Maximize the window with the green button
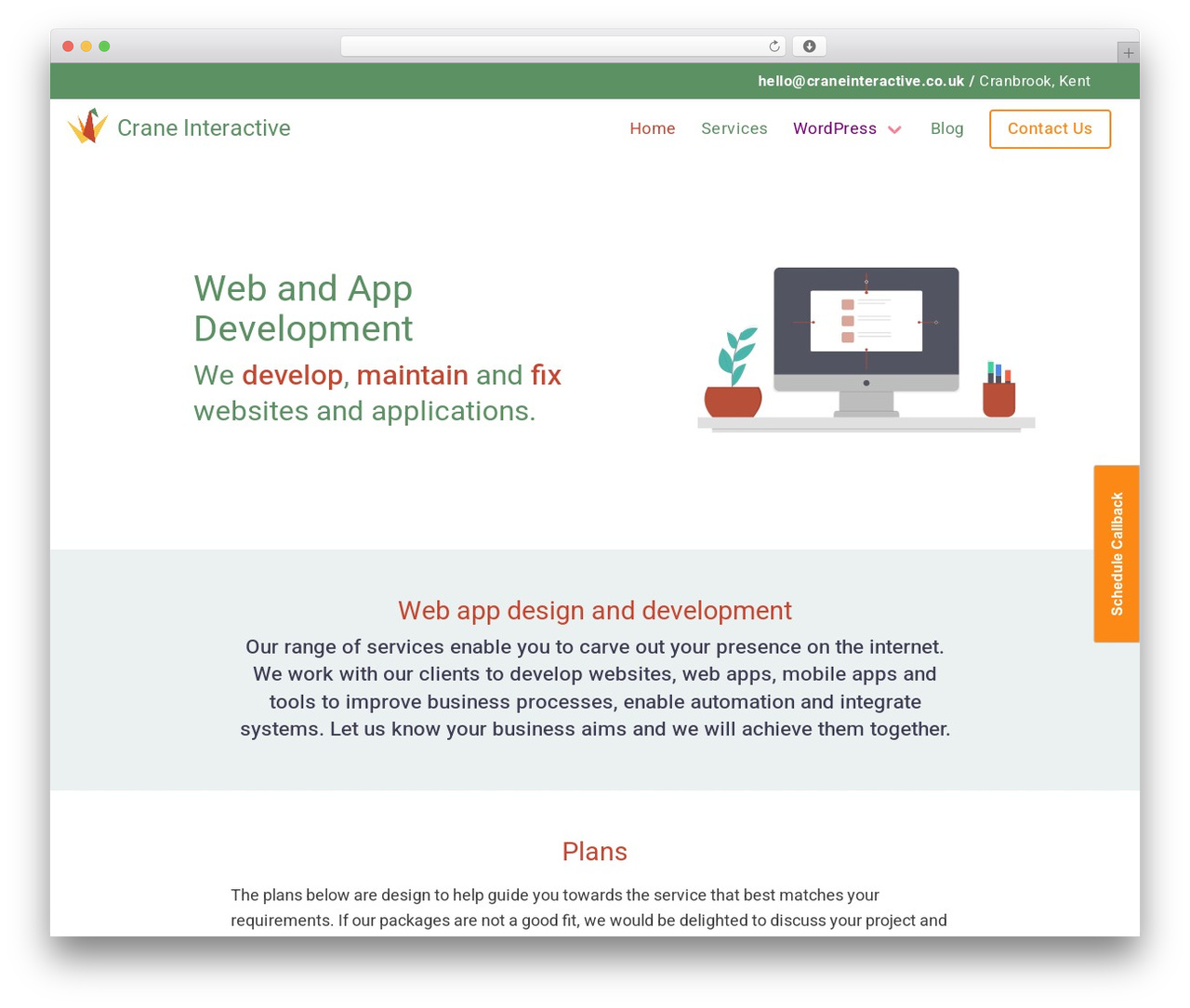 104,46
